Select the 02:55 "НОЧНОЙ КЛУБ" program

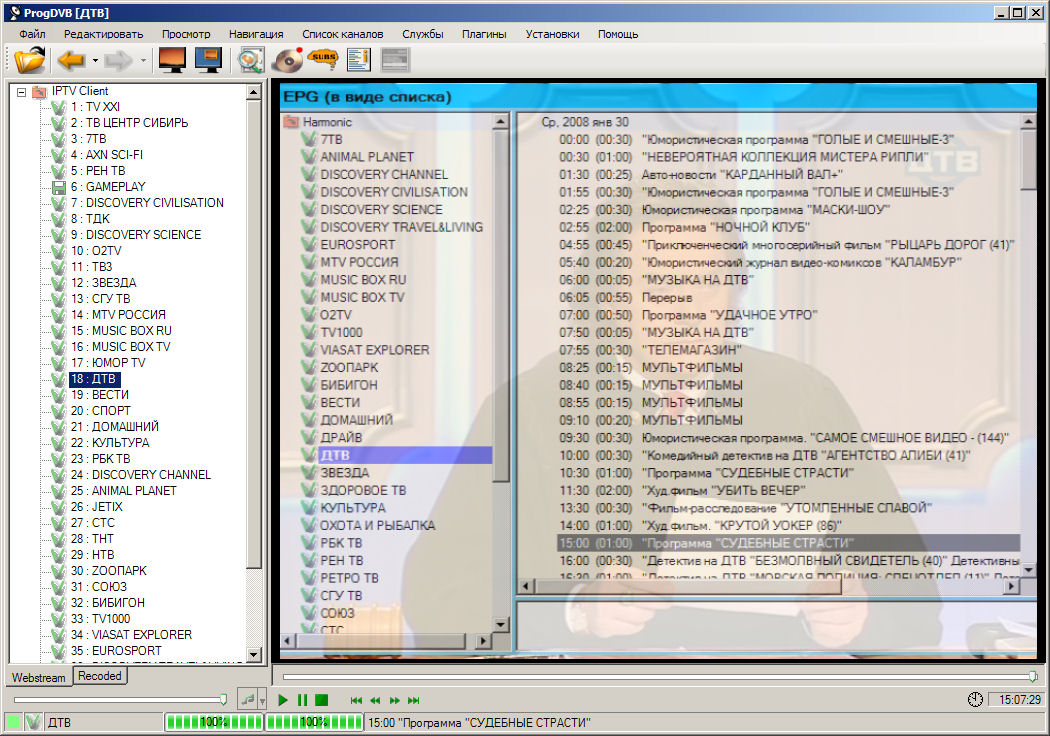point(684,227)
